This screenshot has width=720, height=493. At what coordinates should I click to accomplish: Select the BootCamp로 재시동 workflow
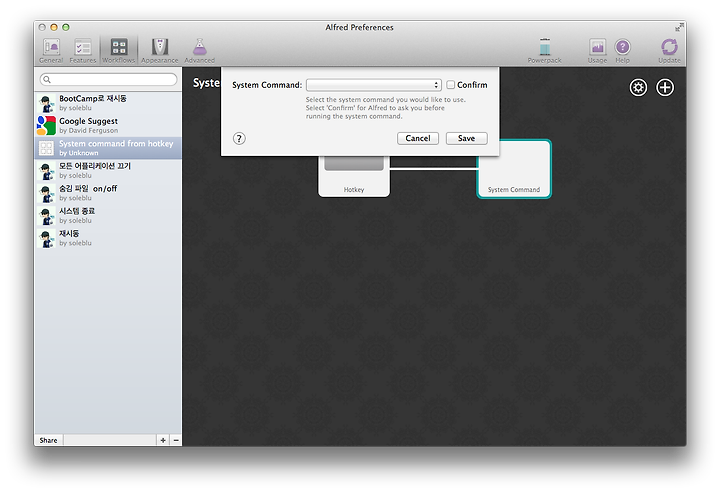(108, 103)
